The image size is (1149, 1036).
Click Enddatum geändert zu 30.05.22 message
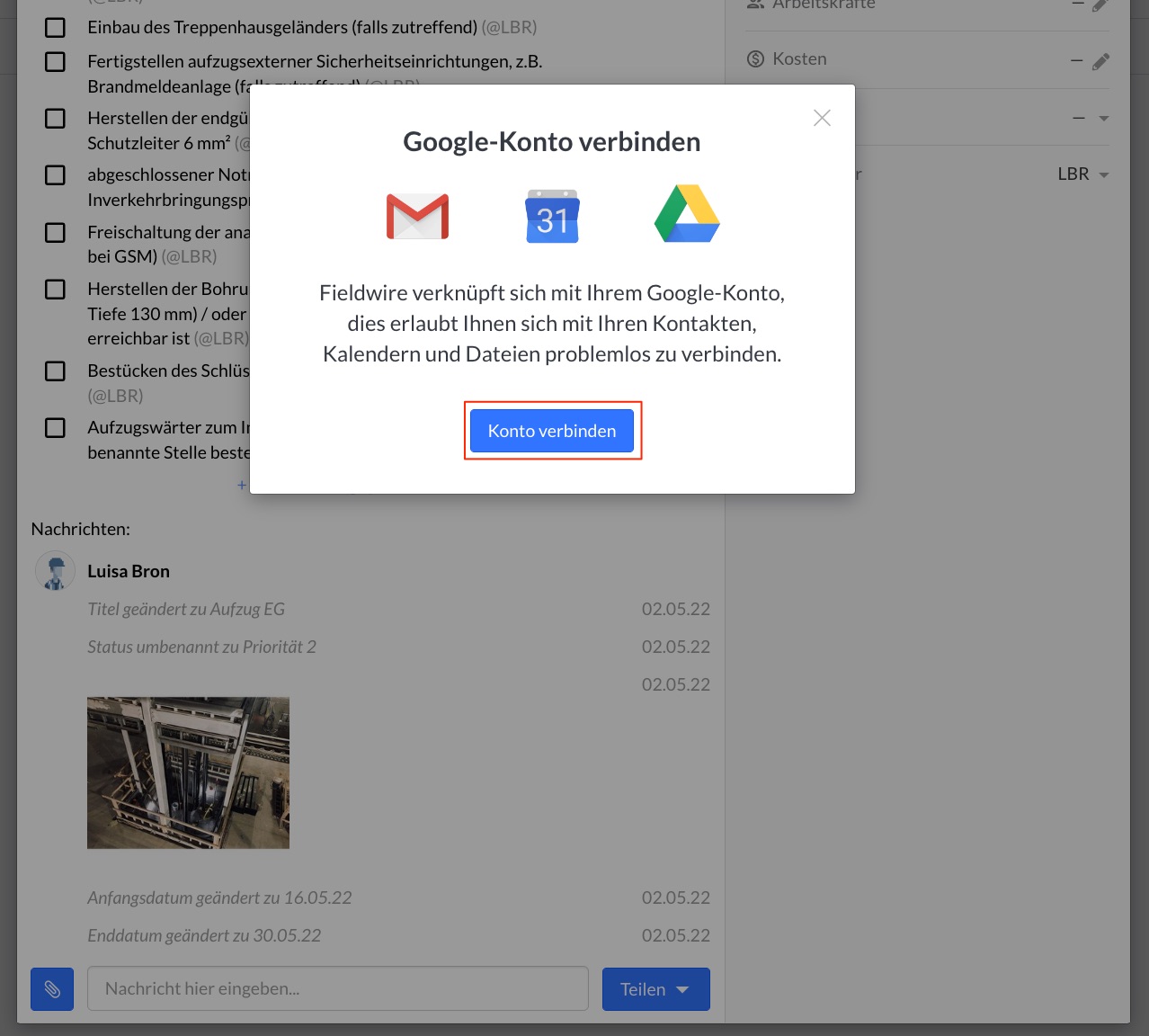point(204,935)
